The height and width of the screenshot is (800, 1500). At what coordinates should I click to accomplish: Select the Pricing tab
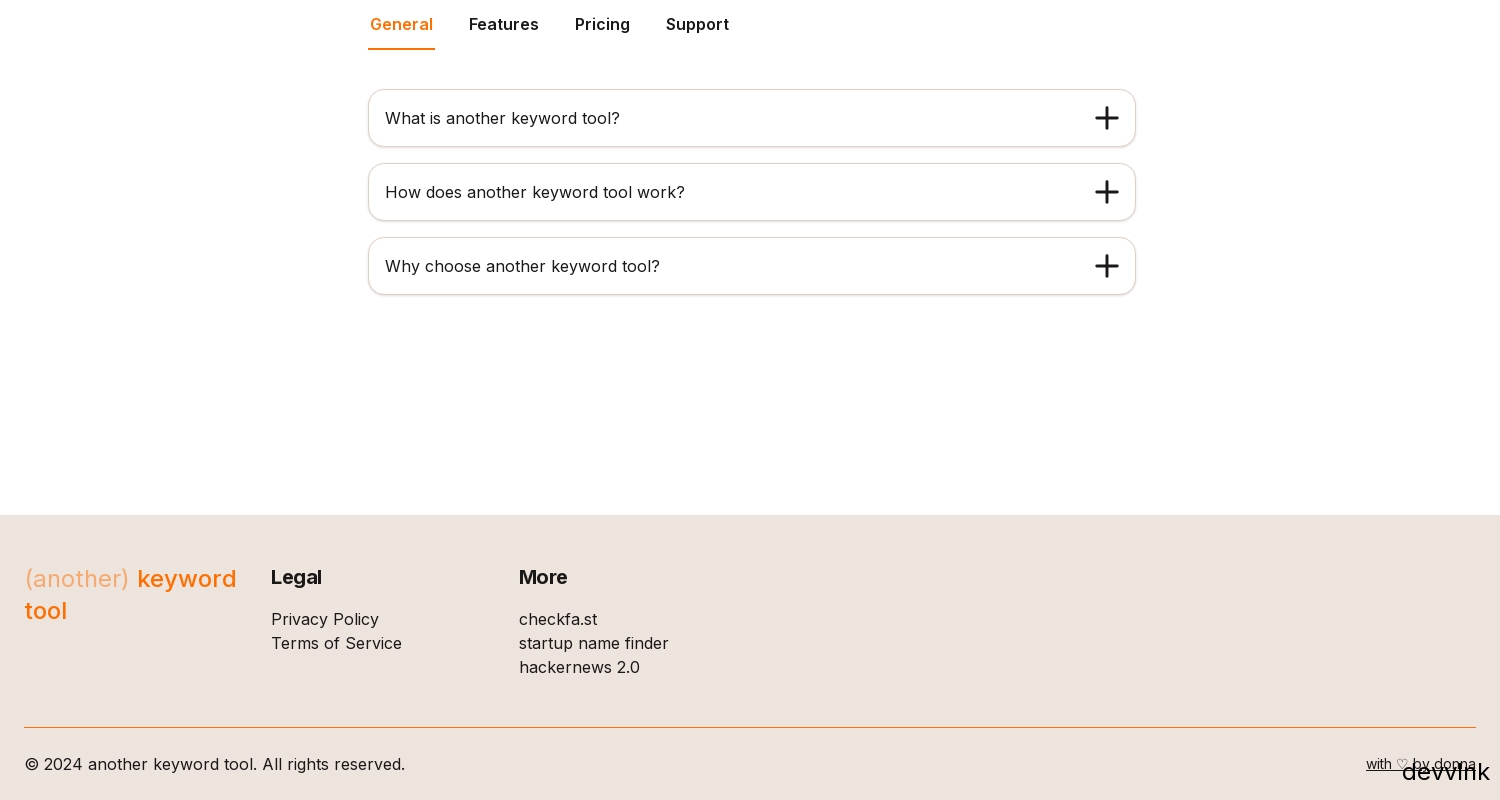(x=602, y=25)
